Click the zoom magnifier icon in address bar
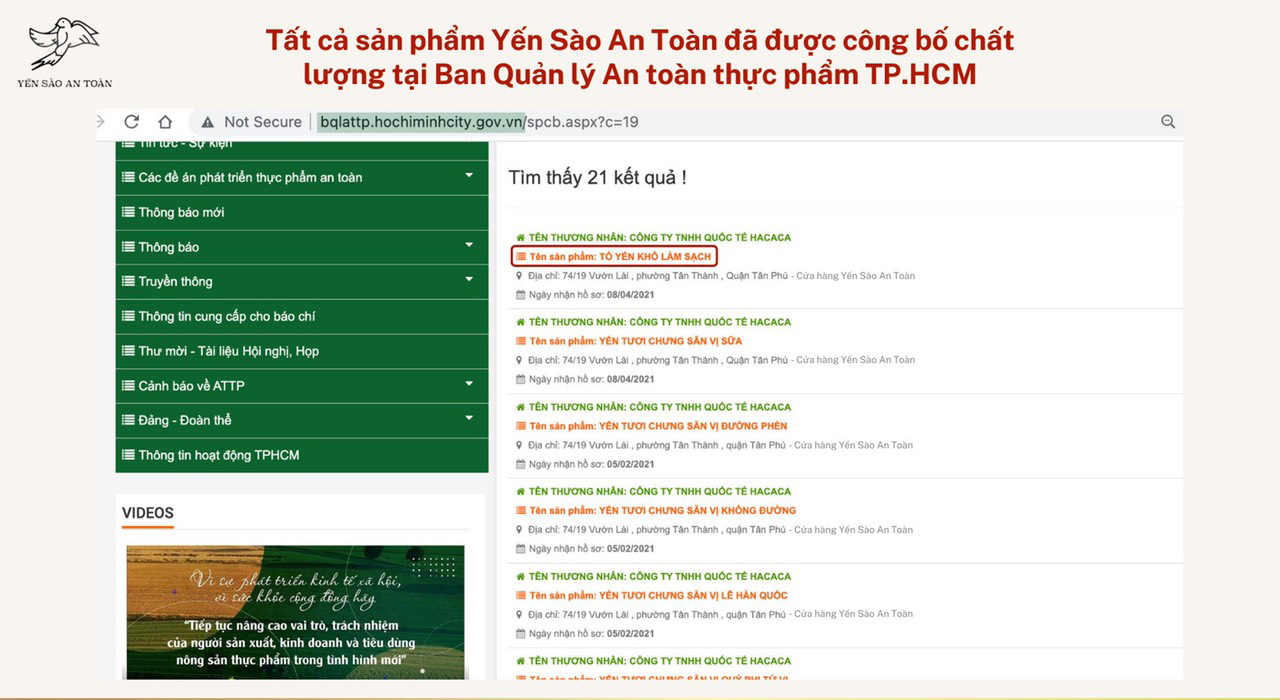The image size is (1280, 700). click(1167, 122)
